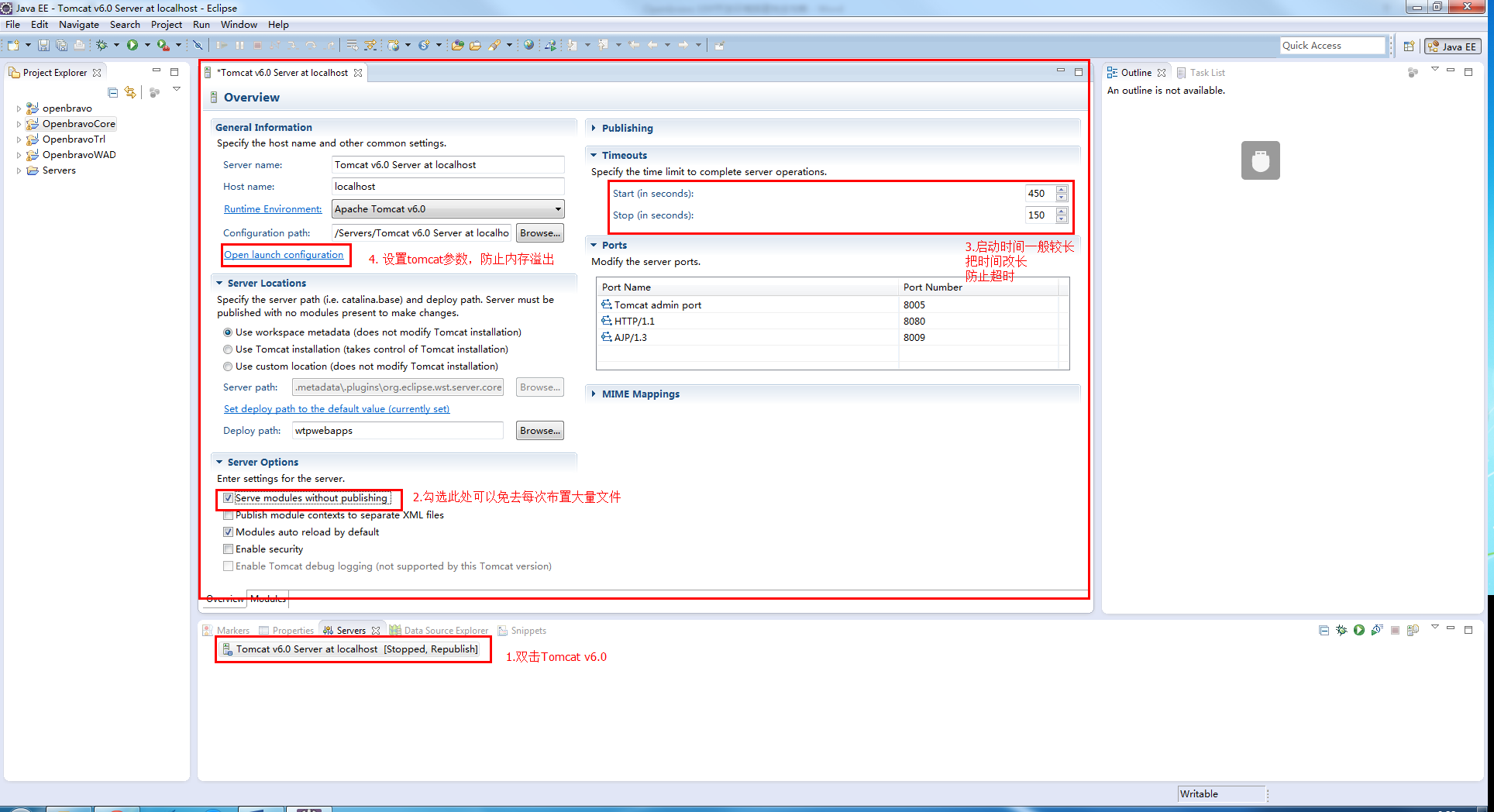Select Use workspace metadata radio option
Screen dimensions: 1494x812
pos(228,332)
